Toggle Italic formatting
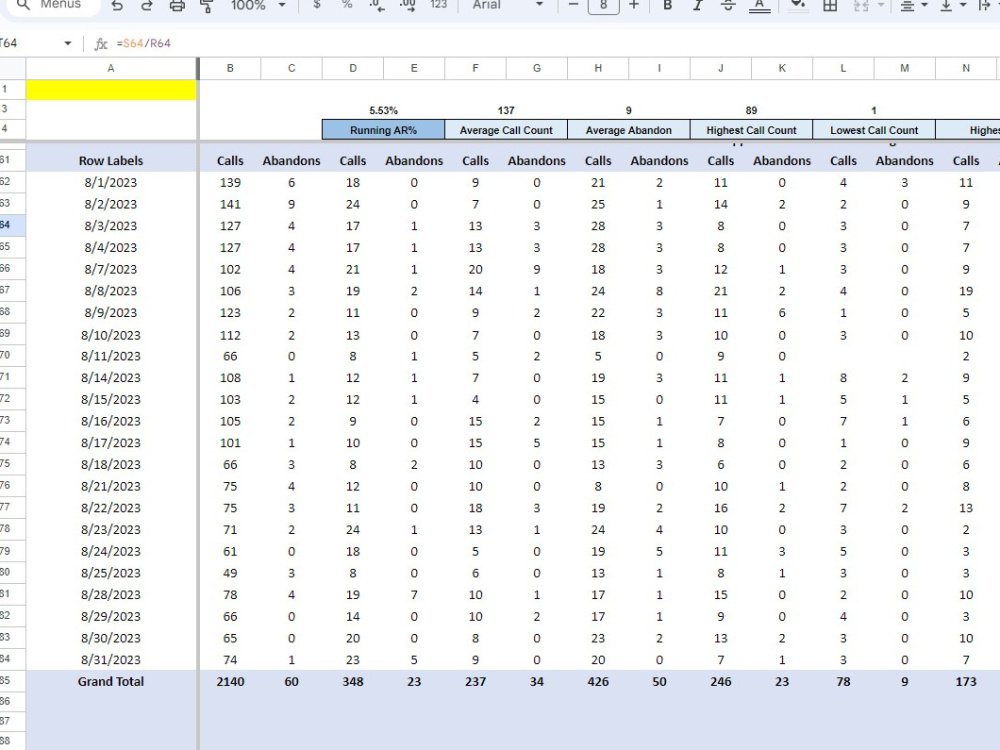 click(x=698, y=5)
